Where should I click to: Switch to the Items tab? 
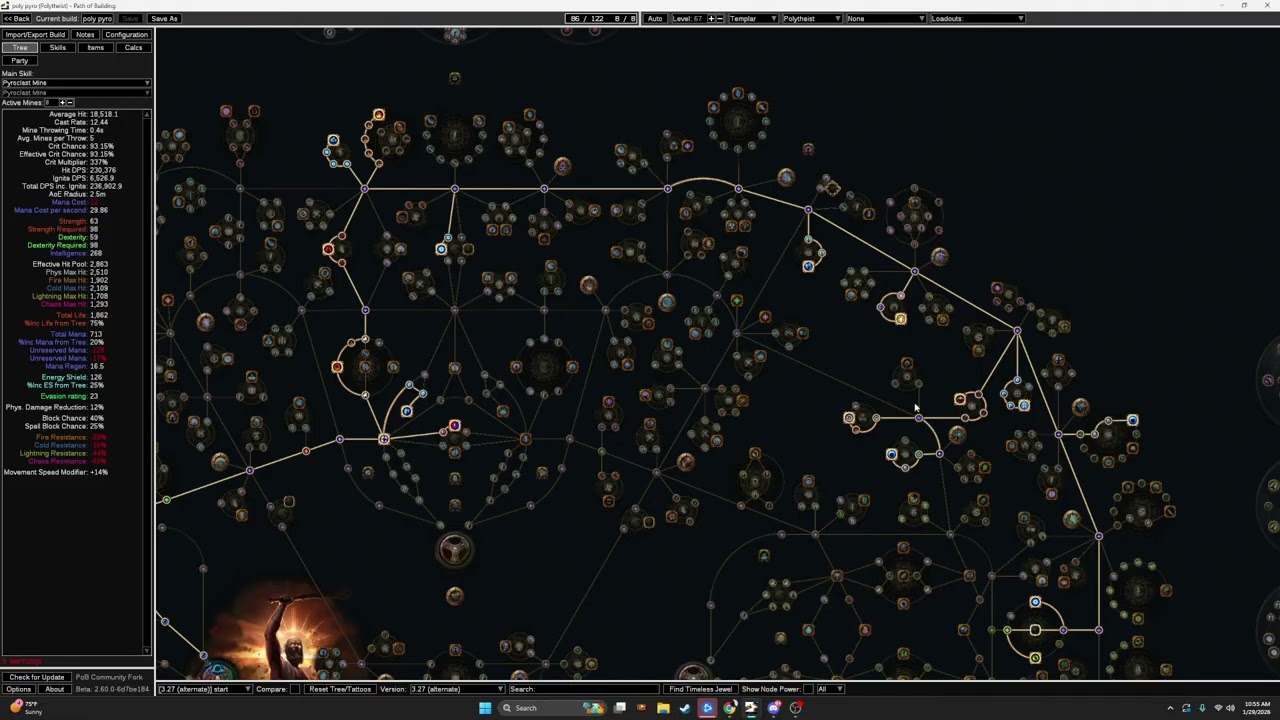click(96, 48)
